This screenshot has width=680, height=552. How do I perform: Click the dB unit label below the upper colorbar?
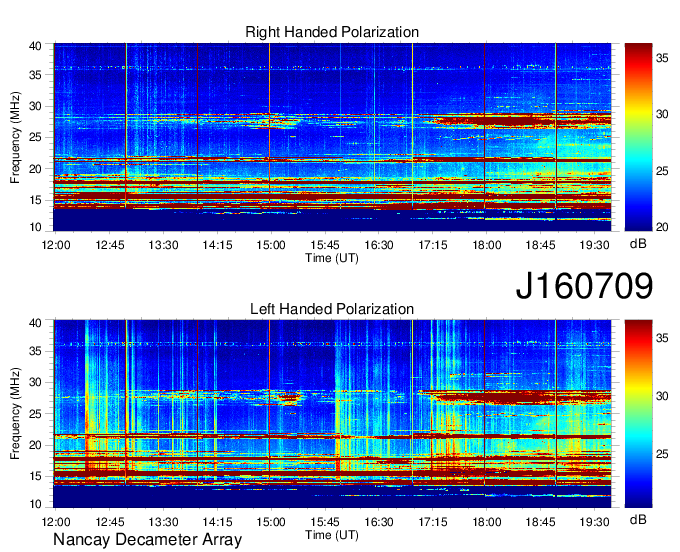pos(638,244)
